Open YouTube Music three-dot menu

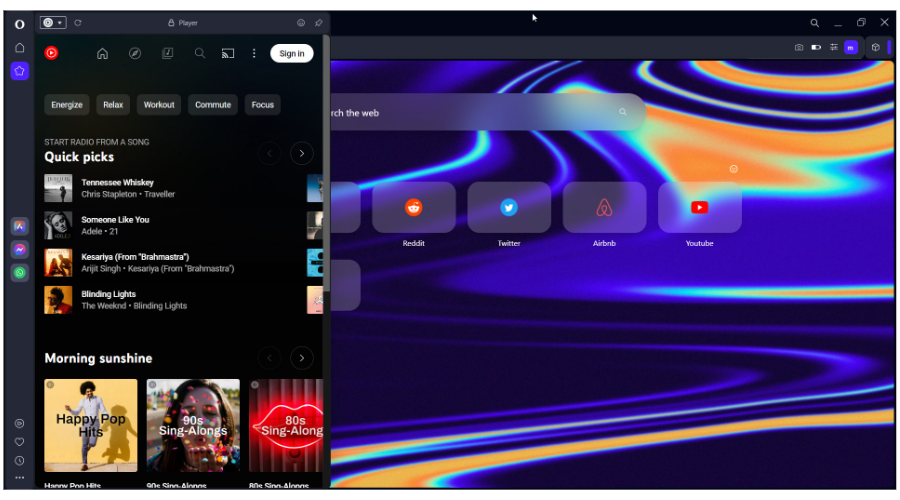point(254,53)
